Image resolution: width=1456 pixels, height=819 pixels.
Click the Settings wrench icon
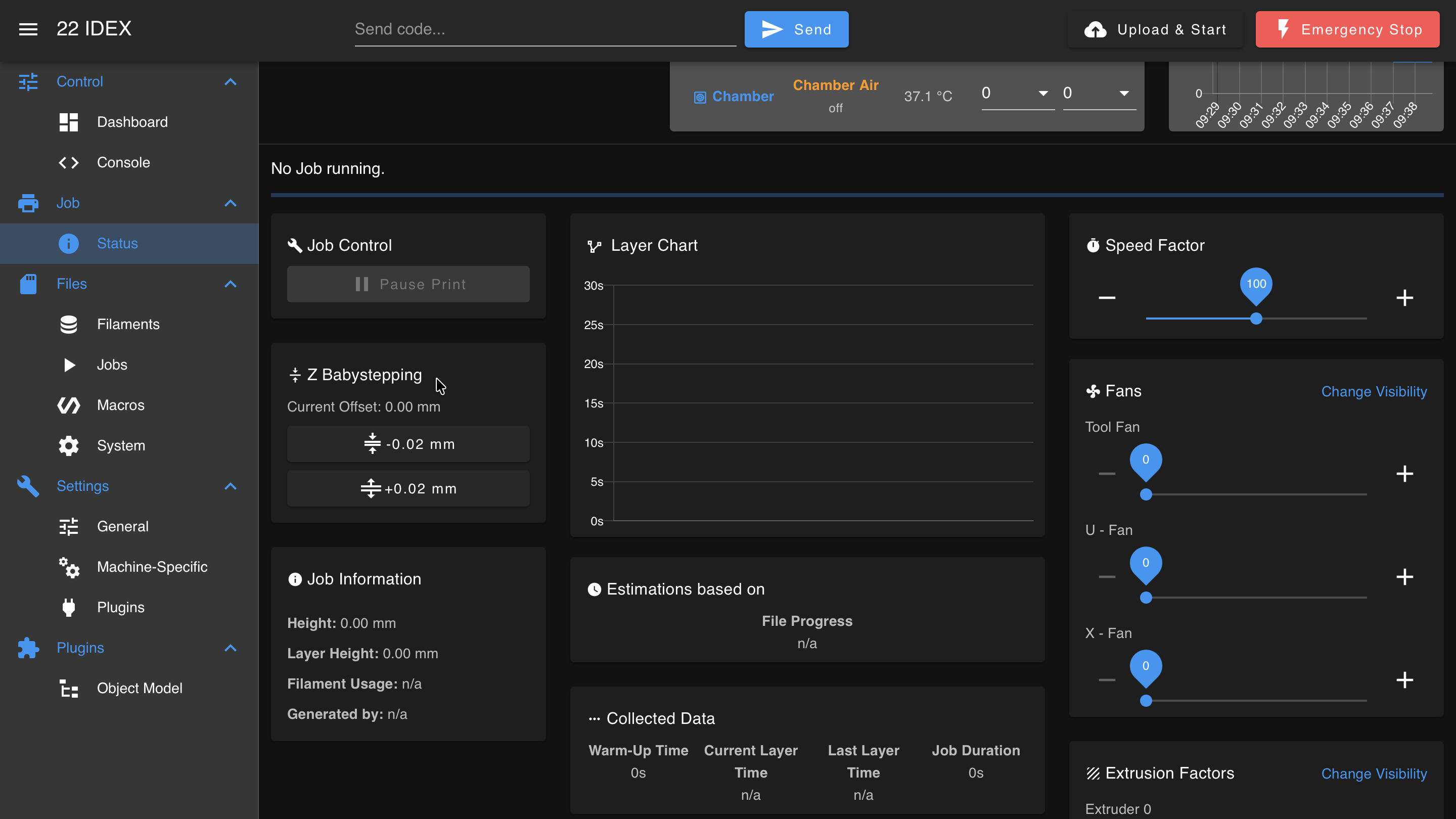[28, 486]
